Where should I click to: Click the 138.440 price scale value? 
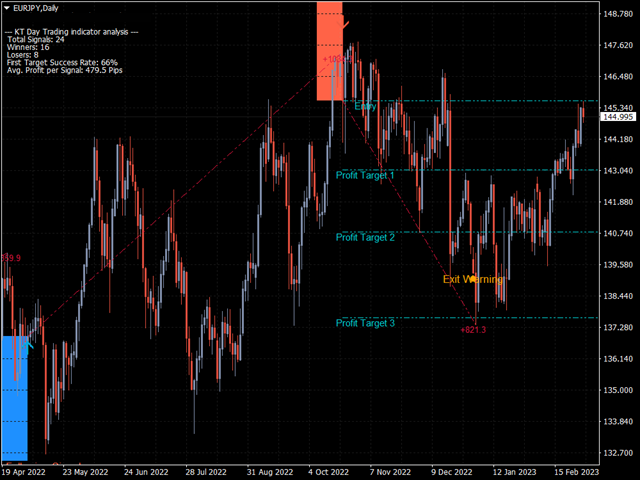[x=618, y=296]
